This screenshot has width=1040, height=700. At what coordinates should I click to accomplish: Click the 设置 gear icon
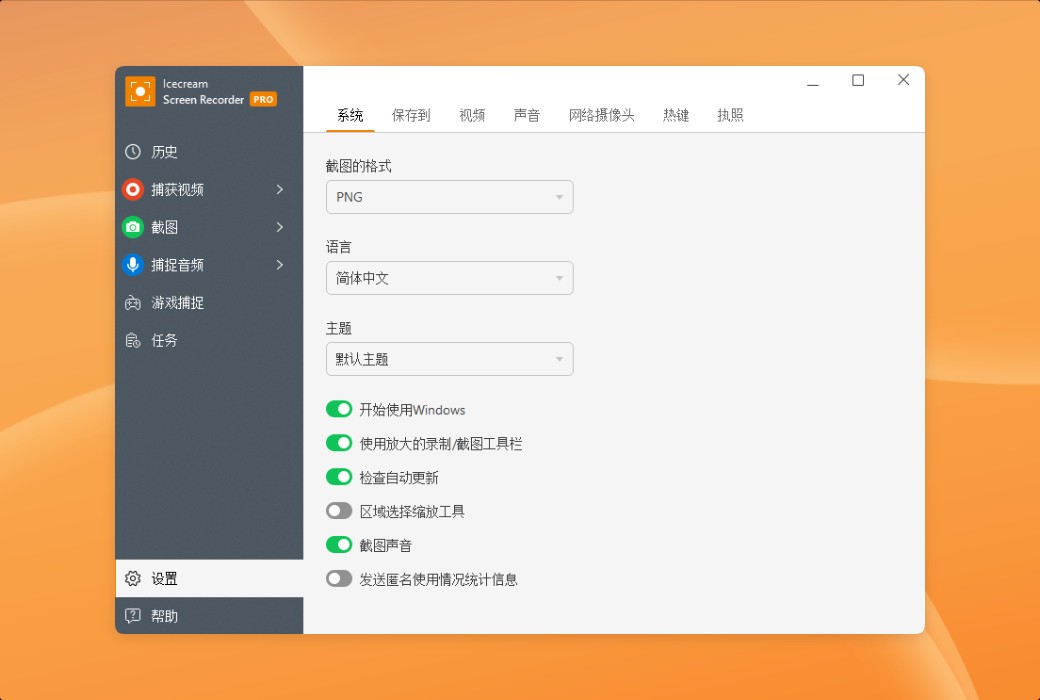tap(132, 578)
